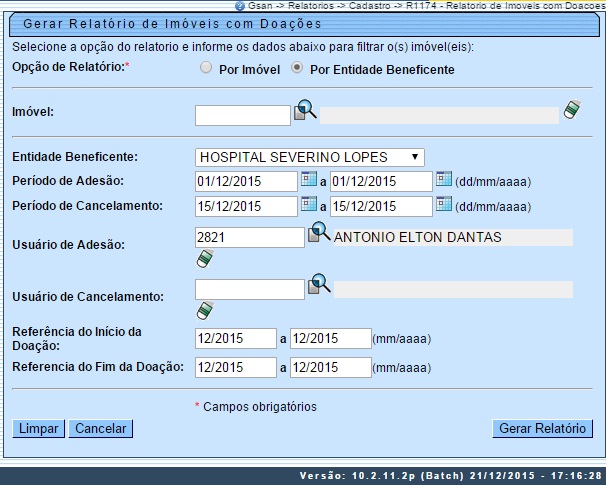Focus the Período de Adesão end date field
This screenshot has width=606, height=485.
(x=381, y=181)
